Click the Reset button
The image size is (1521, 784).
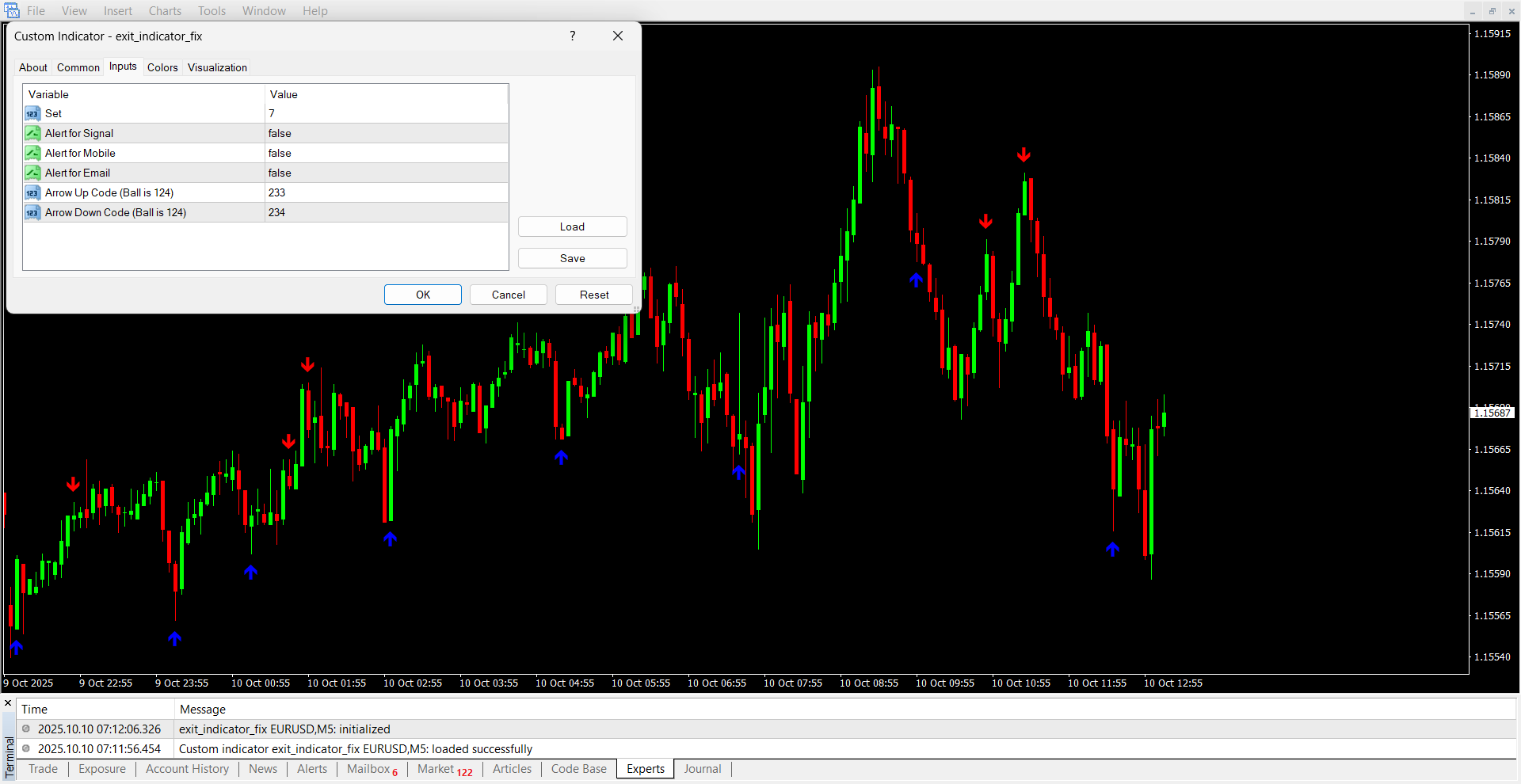[x=594, y=295]
